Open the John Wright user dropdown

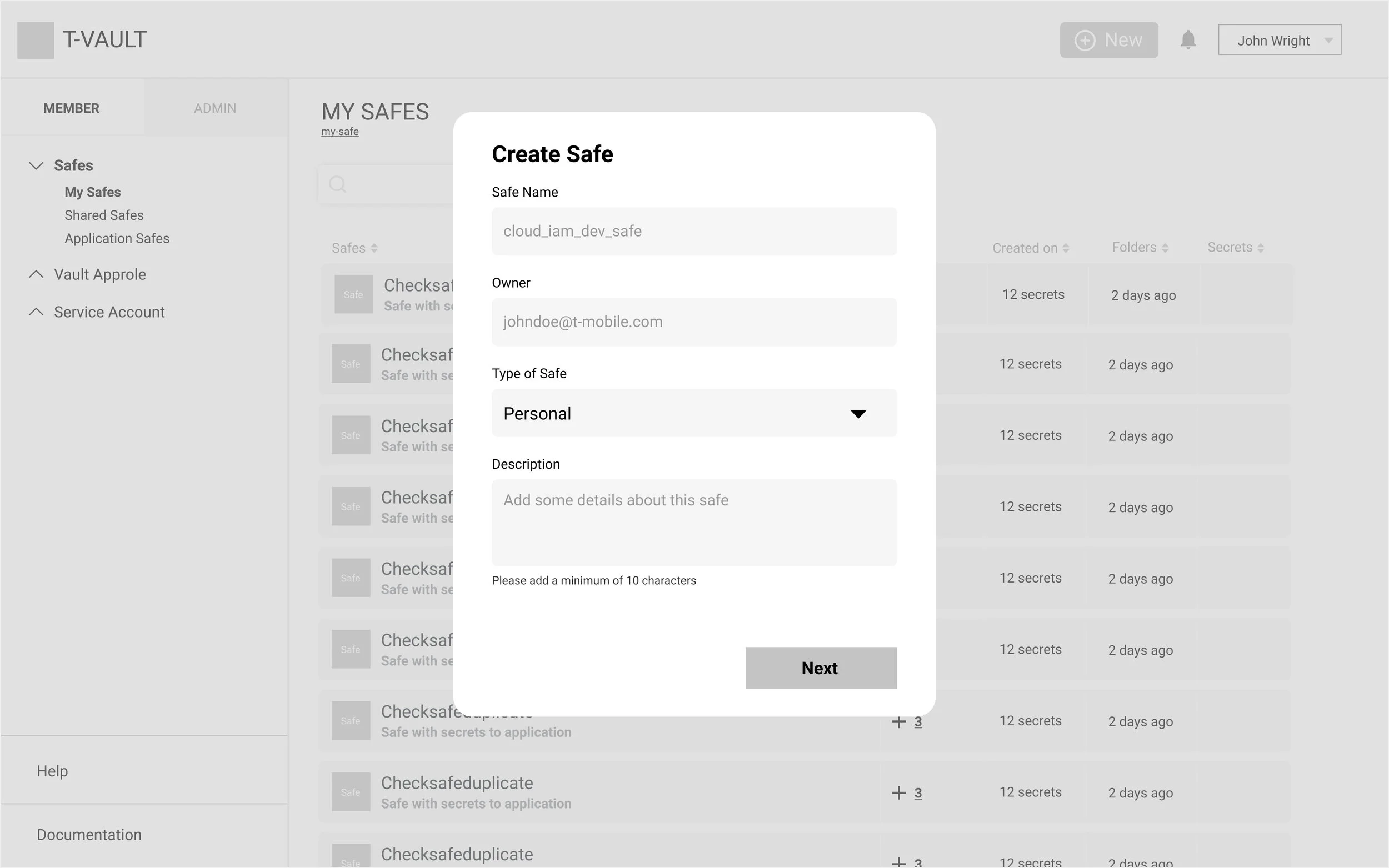coord(1279,40)
